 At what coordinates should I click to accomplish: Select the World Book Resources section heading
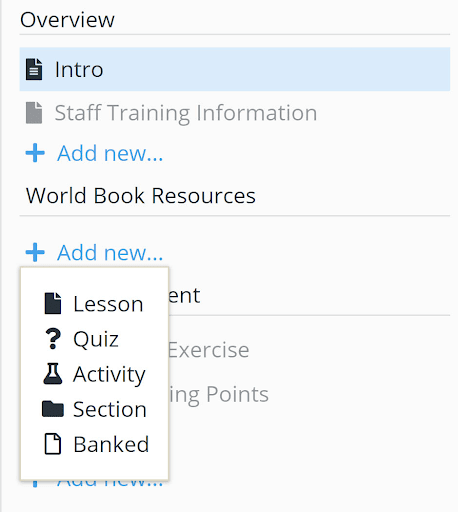(x=141, y=195)
